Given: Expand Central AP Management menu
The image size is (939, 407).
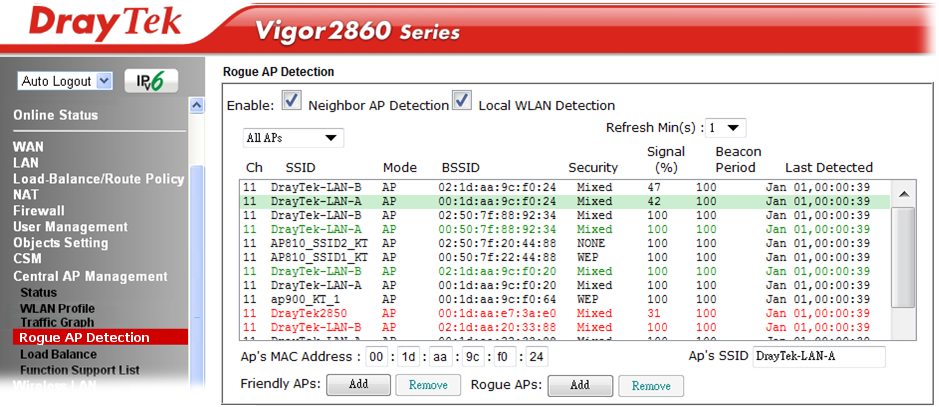Looking at the screenshot, I should 90,277.
